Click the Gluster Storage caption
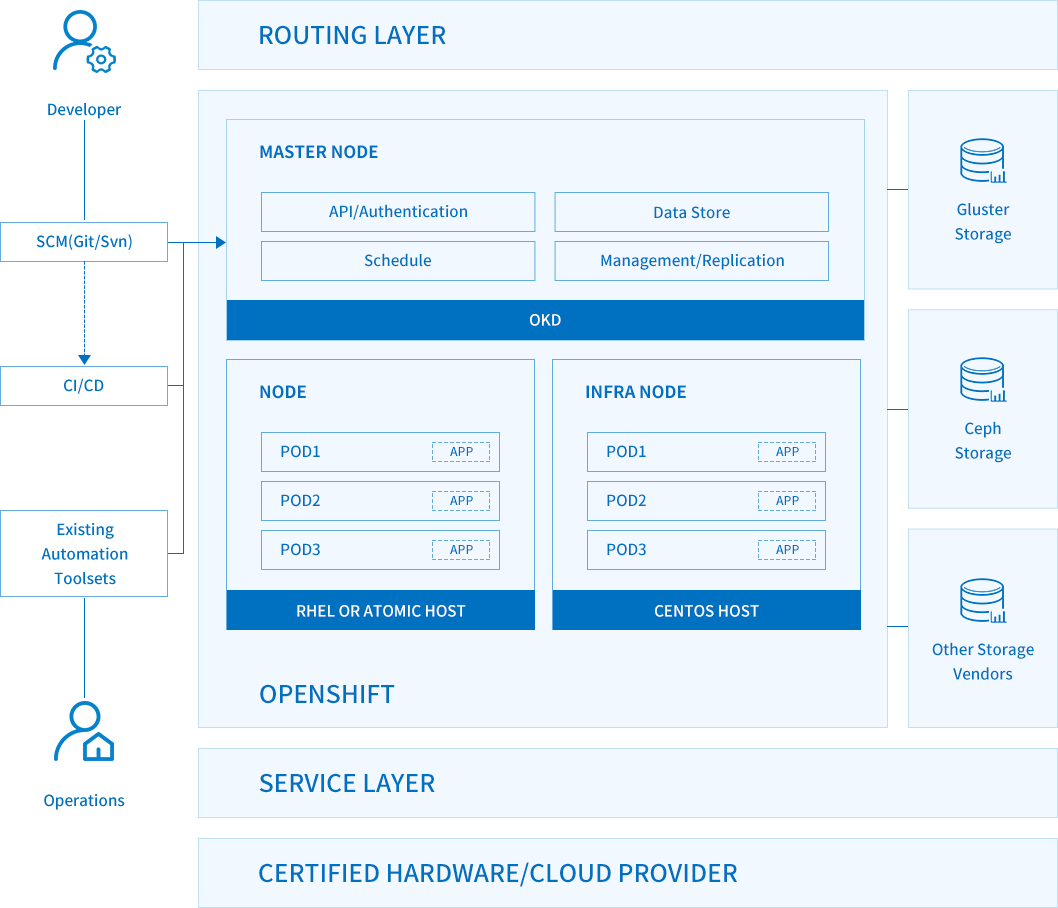 983,222
